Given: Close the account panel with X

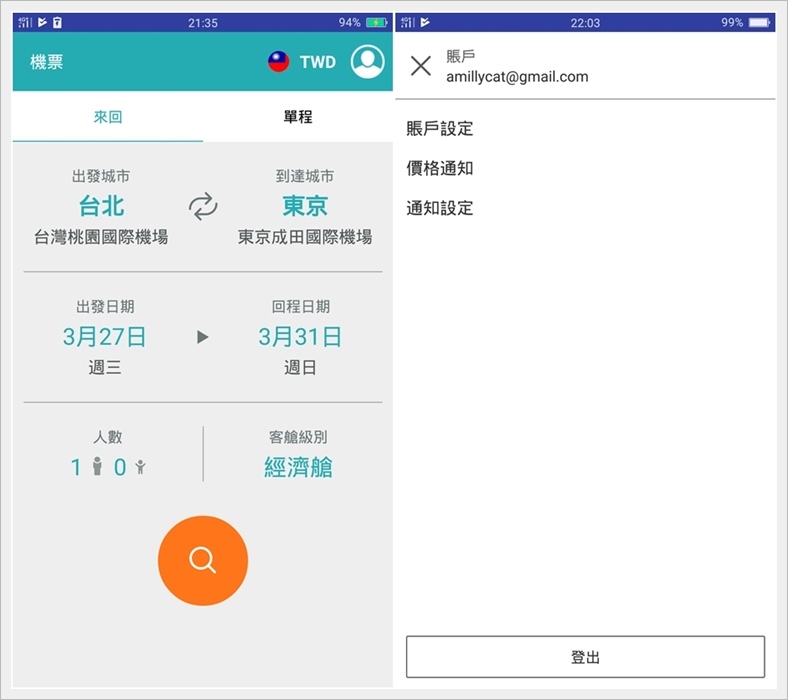Looking at the screenshot, I should pos(421,66).
